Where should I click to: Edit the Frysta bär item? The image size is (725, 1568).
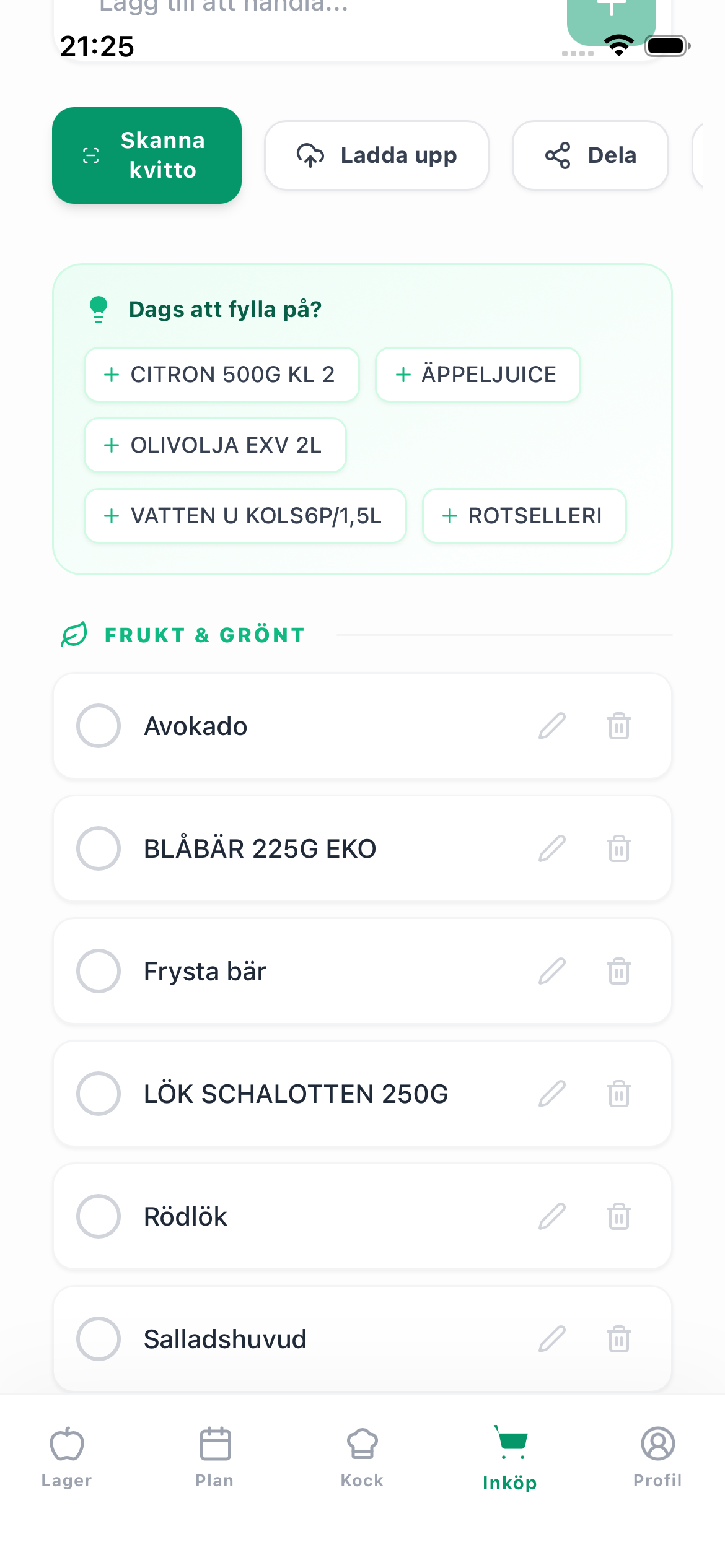tap(552, 971)
